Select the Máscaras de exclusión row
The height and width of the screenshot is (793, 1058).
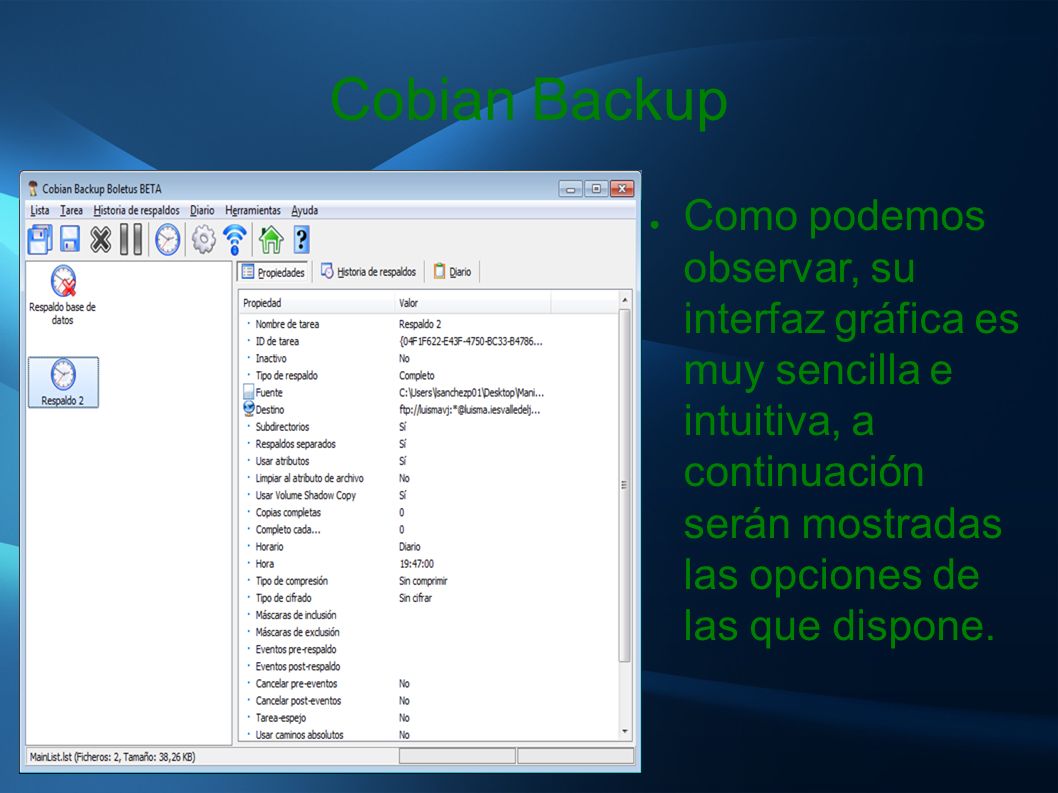pyautogui.click(x=428, y=632)
